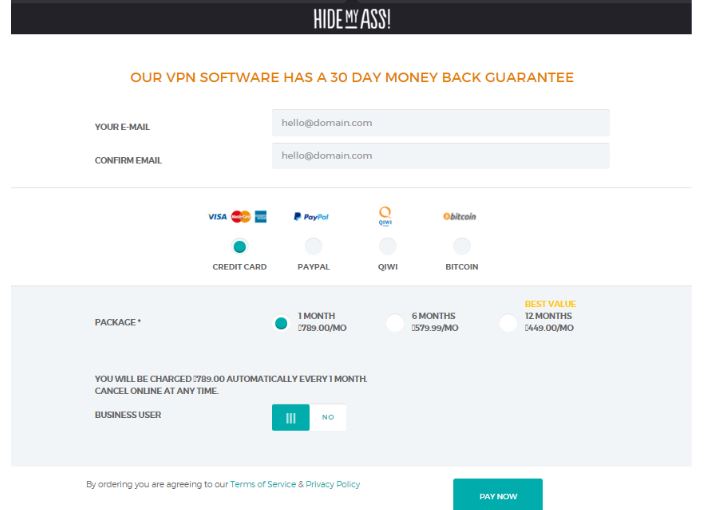The width and height of the screenshot is (707, 510).
Task: Click the Visa card logo
Action: tap(217, 216)
